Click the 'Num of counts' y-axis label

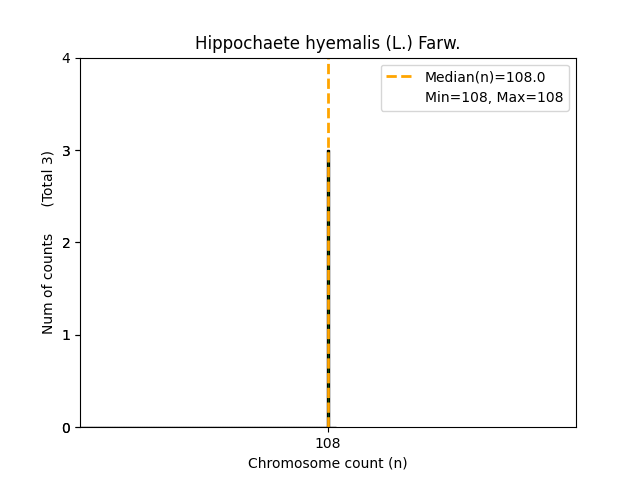[48, 284]
